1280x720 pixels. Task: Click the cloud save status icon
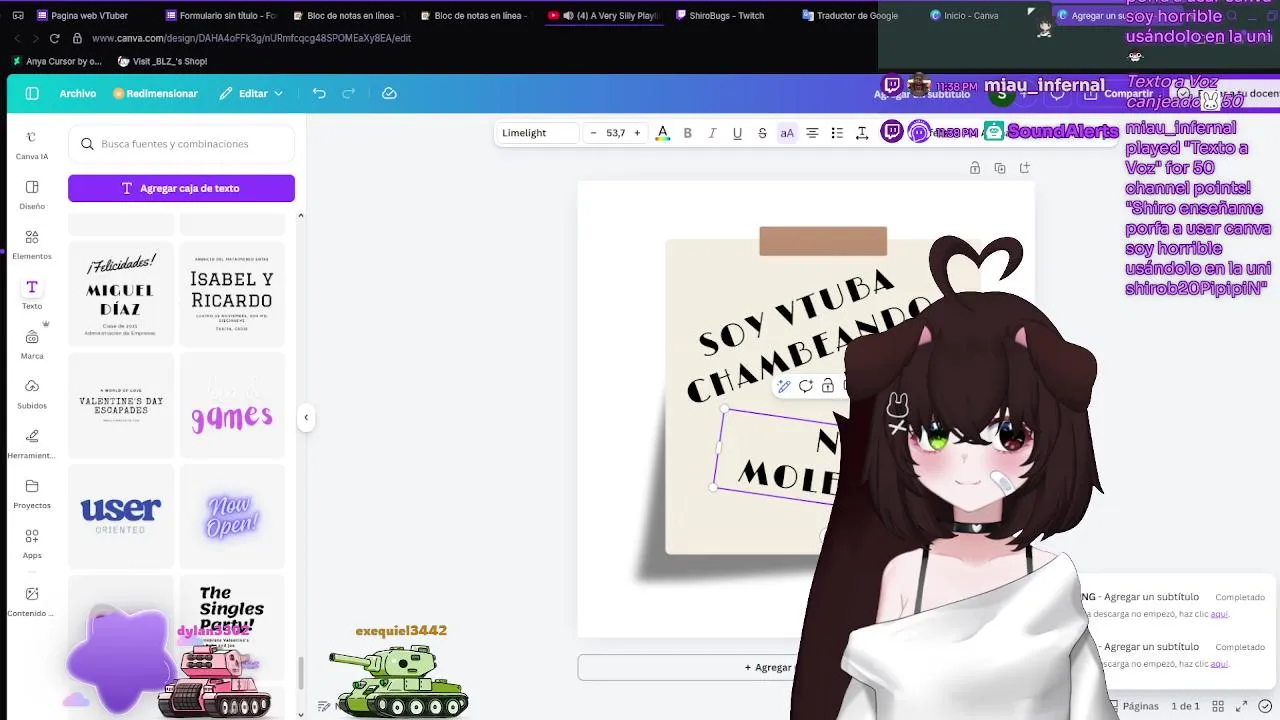tap(390, 93)
